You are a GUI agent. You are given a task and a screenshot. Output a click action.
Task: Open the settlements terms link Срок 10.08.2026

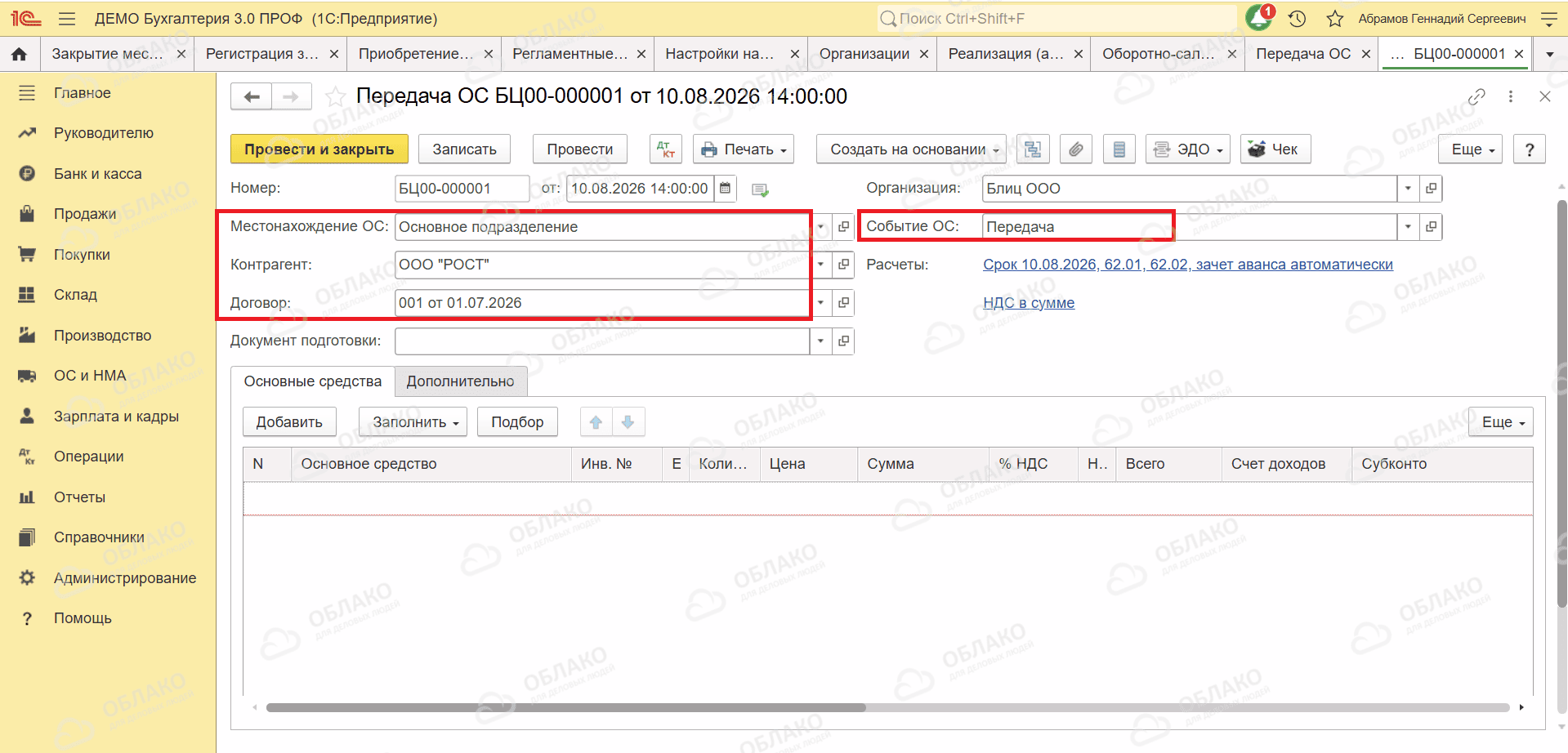[x=1187, y=265]
